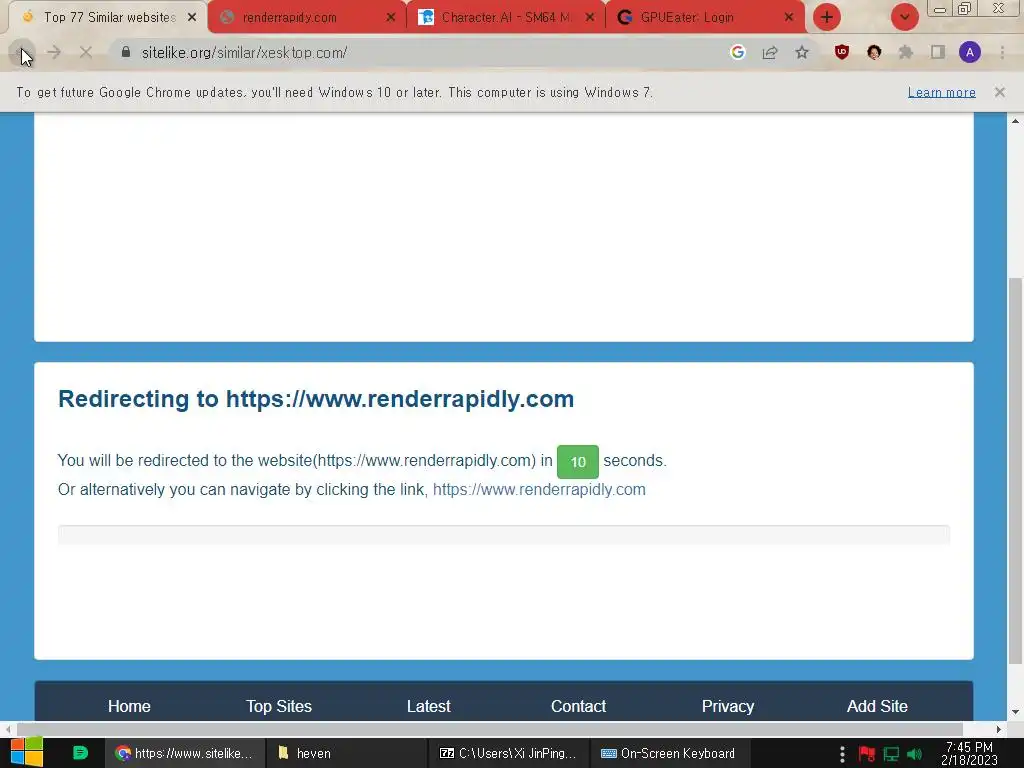Click the Redirecting to renderrapidly.com heading
The image size is (1024, 768).
[x=316, y=399]
